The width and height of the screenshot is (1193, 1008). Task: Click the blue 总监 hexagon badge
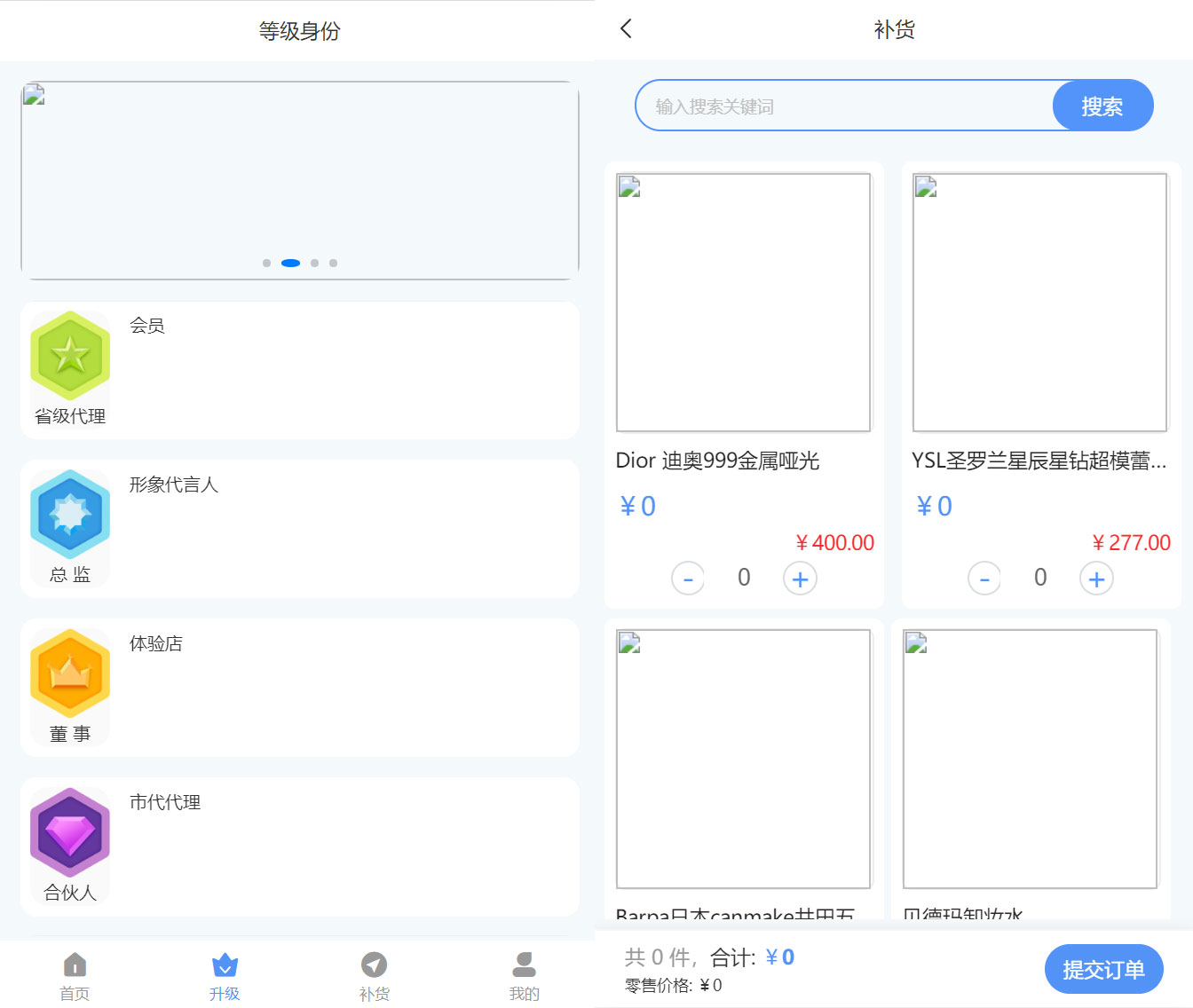coord(70,515)
